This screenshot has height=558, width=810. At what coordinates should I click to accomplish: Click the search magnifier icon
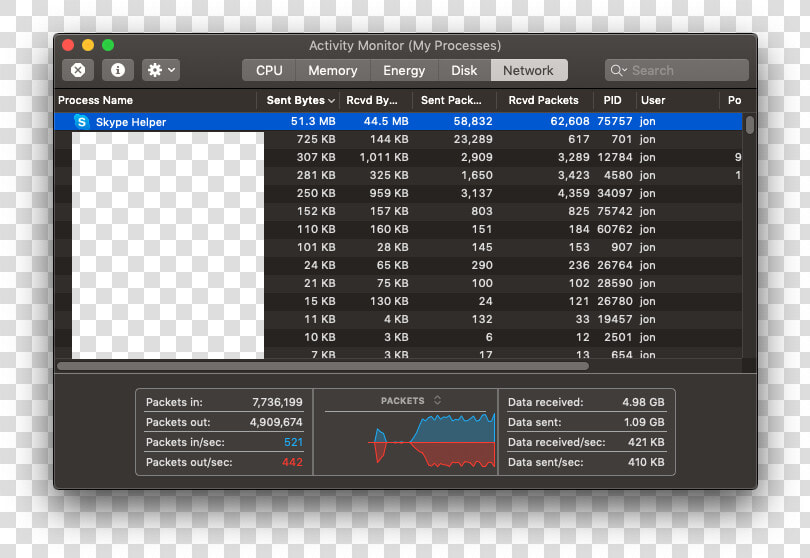(618, 70)
